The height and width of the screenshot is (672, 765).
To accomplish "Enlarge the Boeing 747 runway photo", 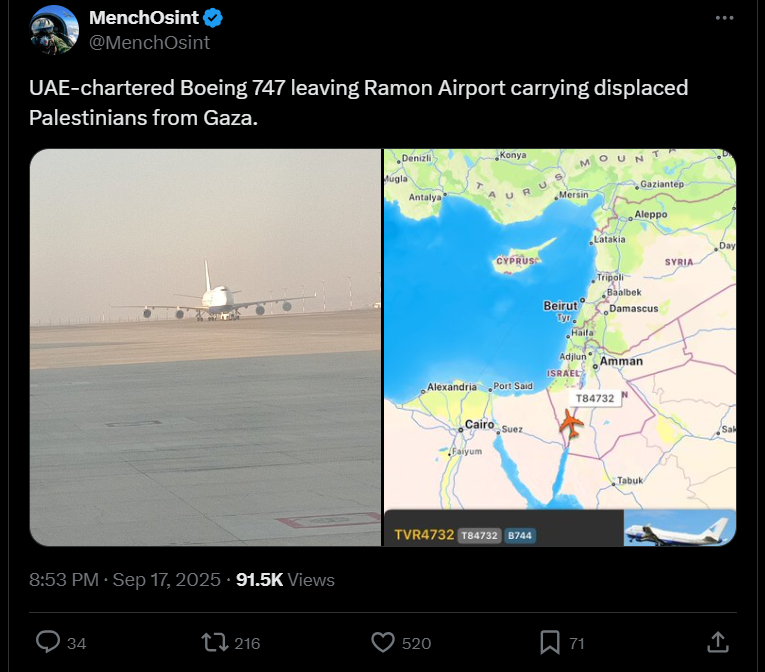I will pyautogui.click(x=205, y=347).
